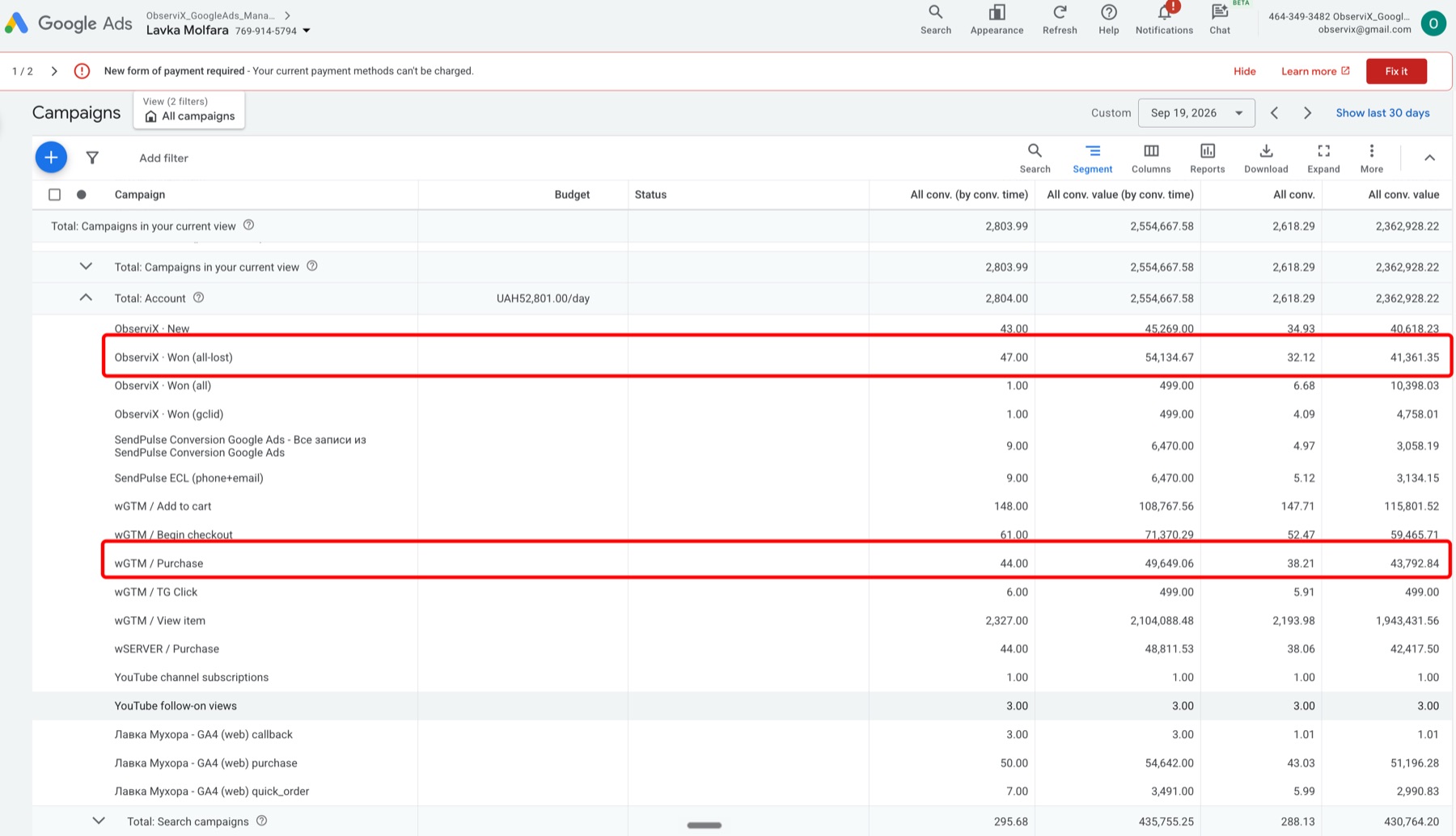1456x836 pixels.
Task: Go to previous date range
Action: (1274, 113)
